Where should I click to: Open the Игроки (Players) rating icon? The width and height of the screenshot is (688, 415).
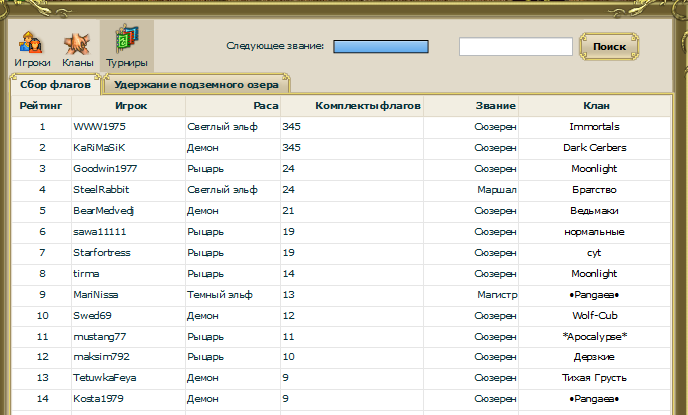tap(32, 46)
